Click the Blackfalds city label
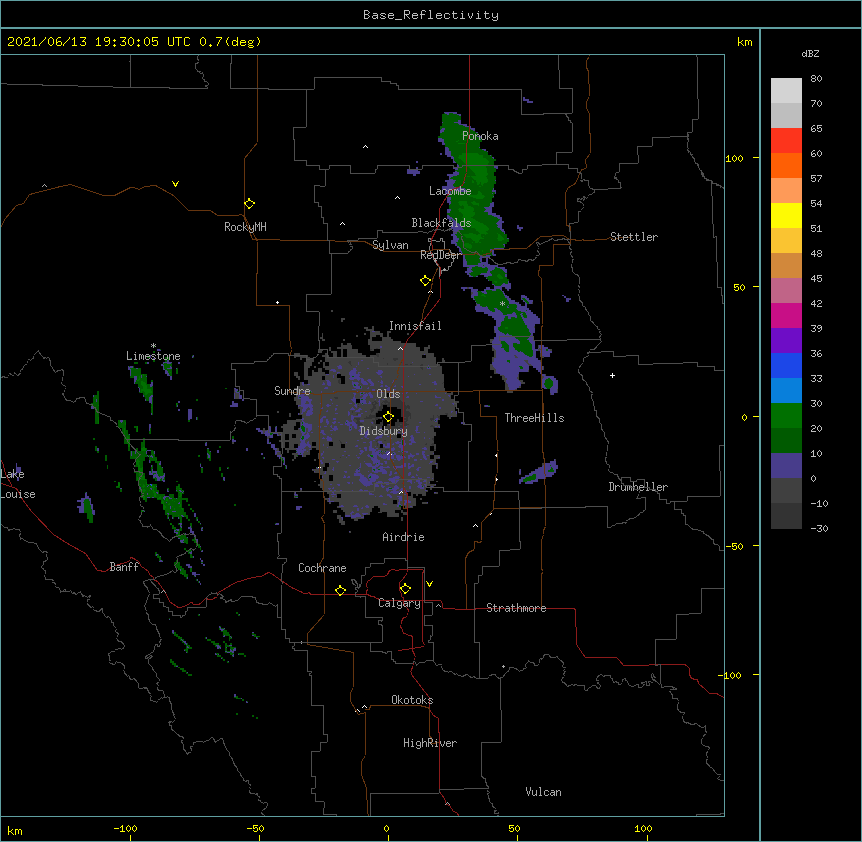The width and height of the screenshot is (862, 842). pos(441,223)
